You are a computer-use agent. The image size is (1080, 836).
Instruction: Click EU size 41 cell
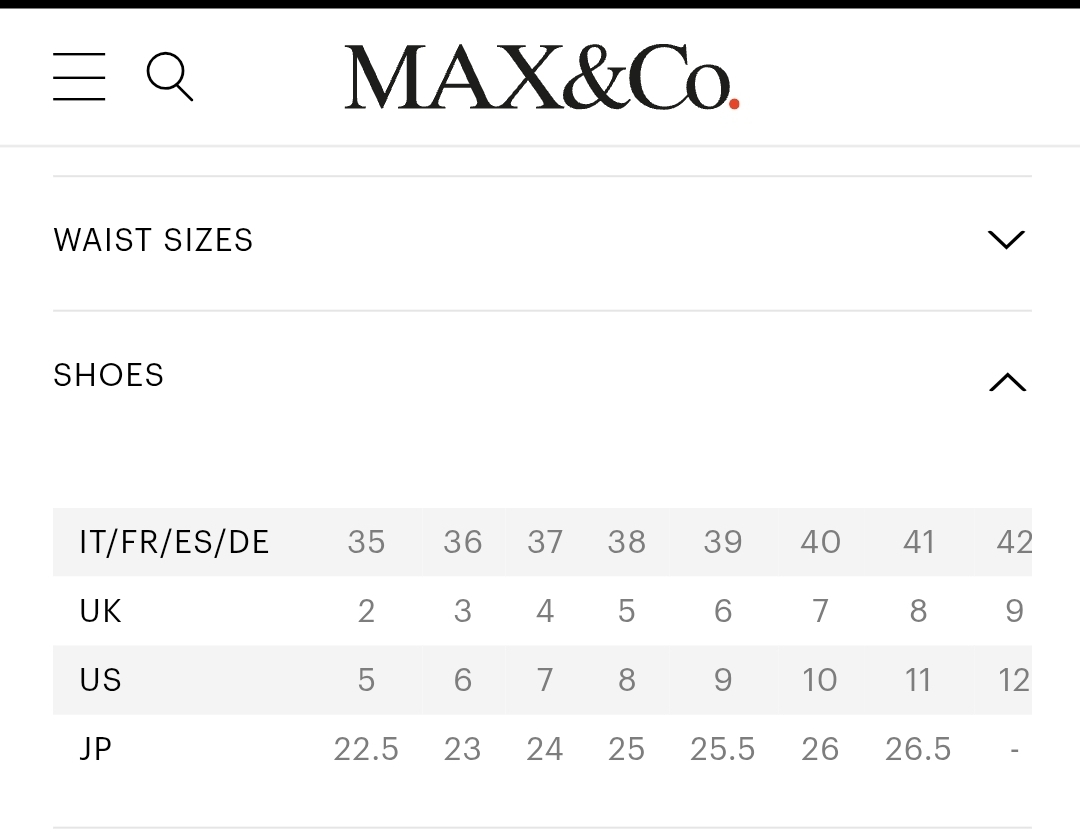918,542
